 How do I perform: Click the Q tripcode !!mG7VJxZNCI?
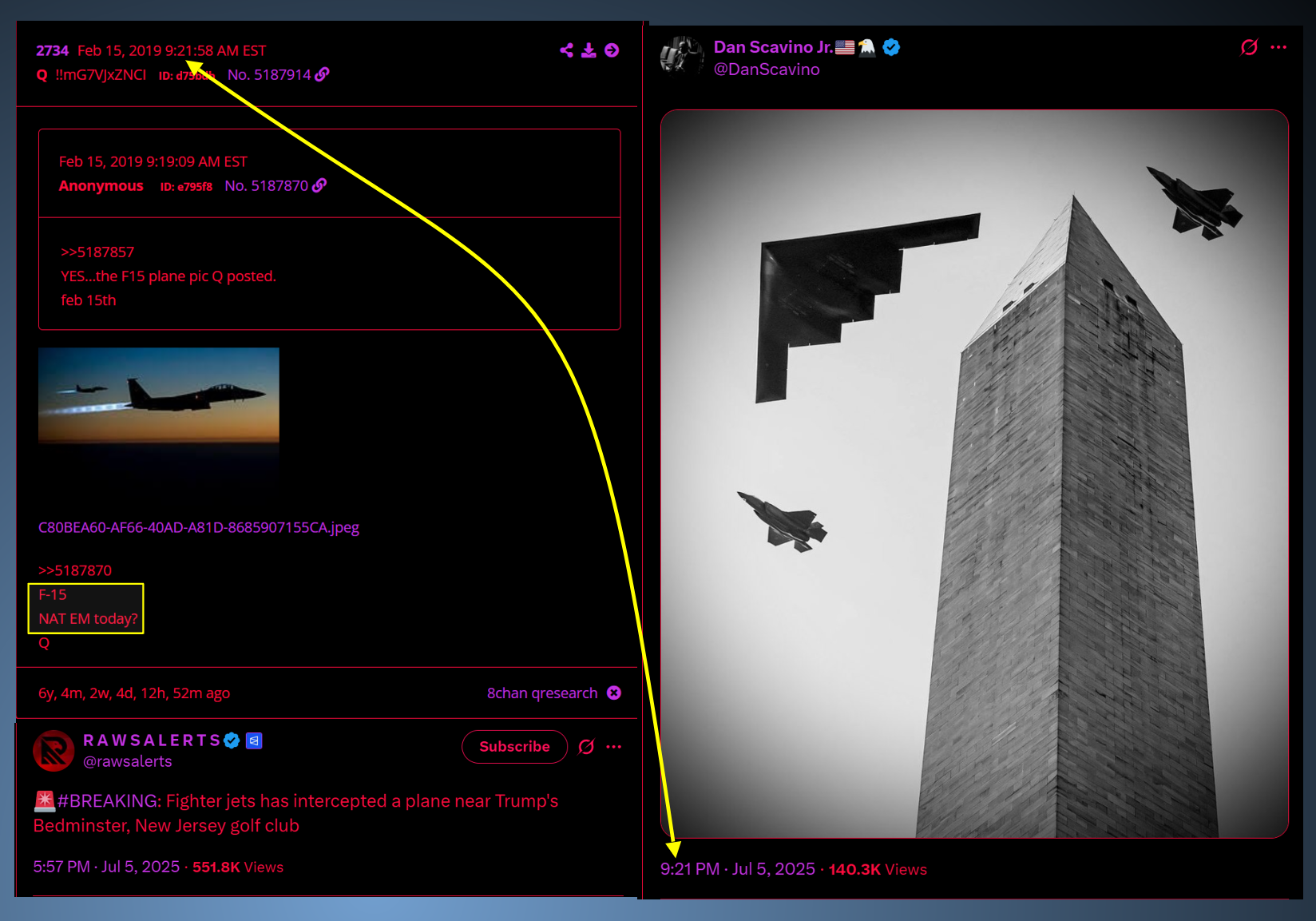click(101, 74)
